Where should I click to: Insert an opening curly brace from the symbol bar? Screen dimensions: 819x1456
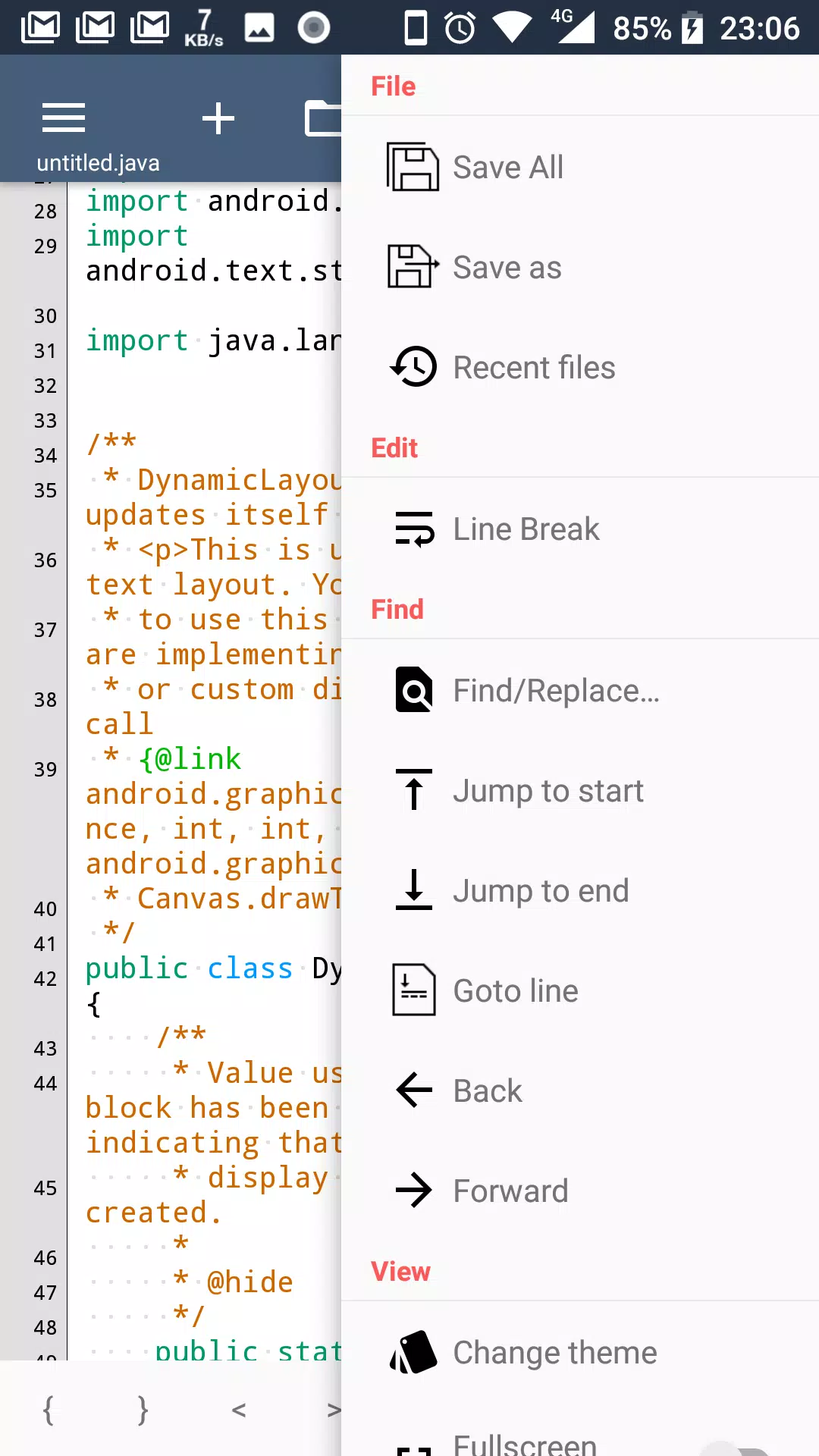49,1410
